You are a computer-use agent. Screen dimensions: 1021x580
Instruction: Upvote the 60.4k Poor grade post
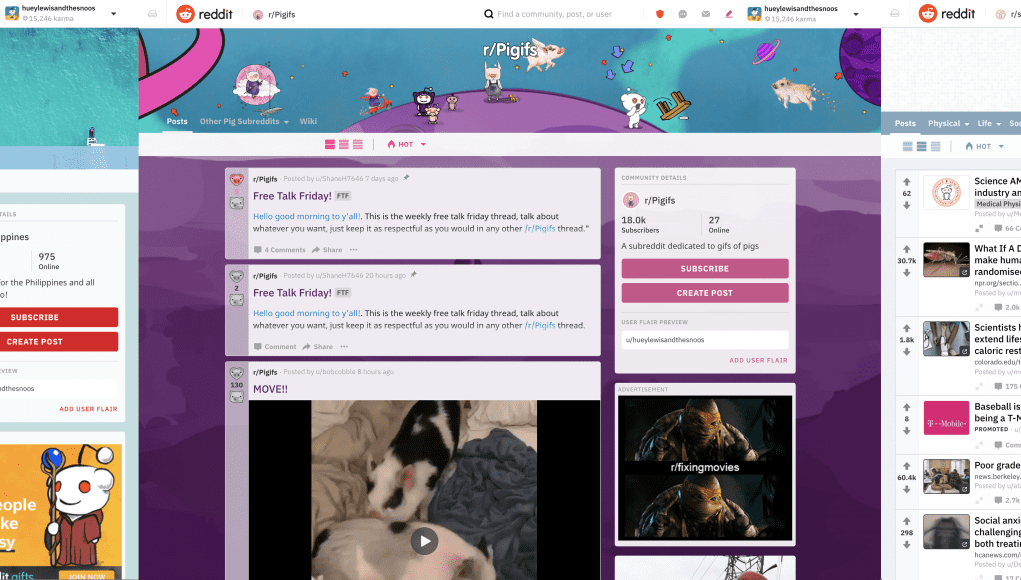[906, 465]
